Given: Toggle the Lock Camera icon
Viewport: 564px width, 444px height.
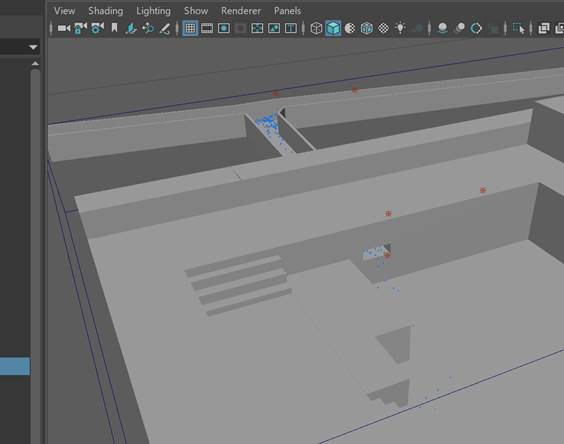Looking at the screenshot, I should [x=80, y=28].
